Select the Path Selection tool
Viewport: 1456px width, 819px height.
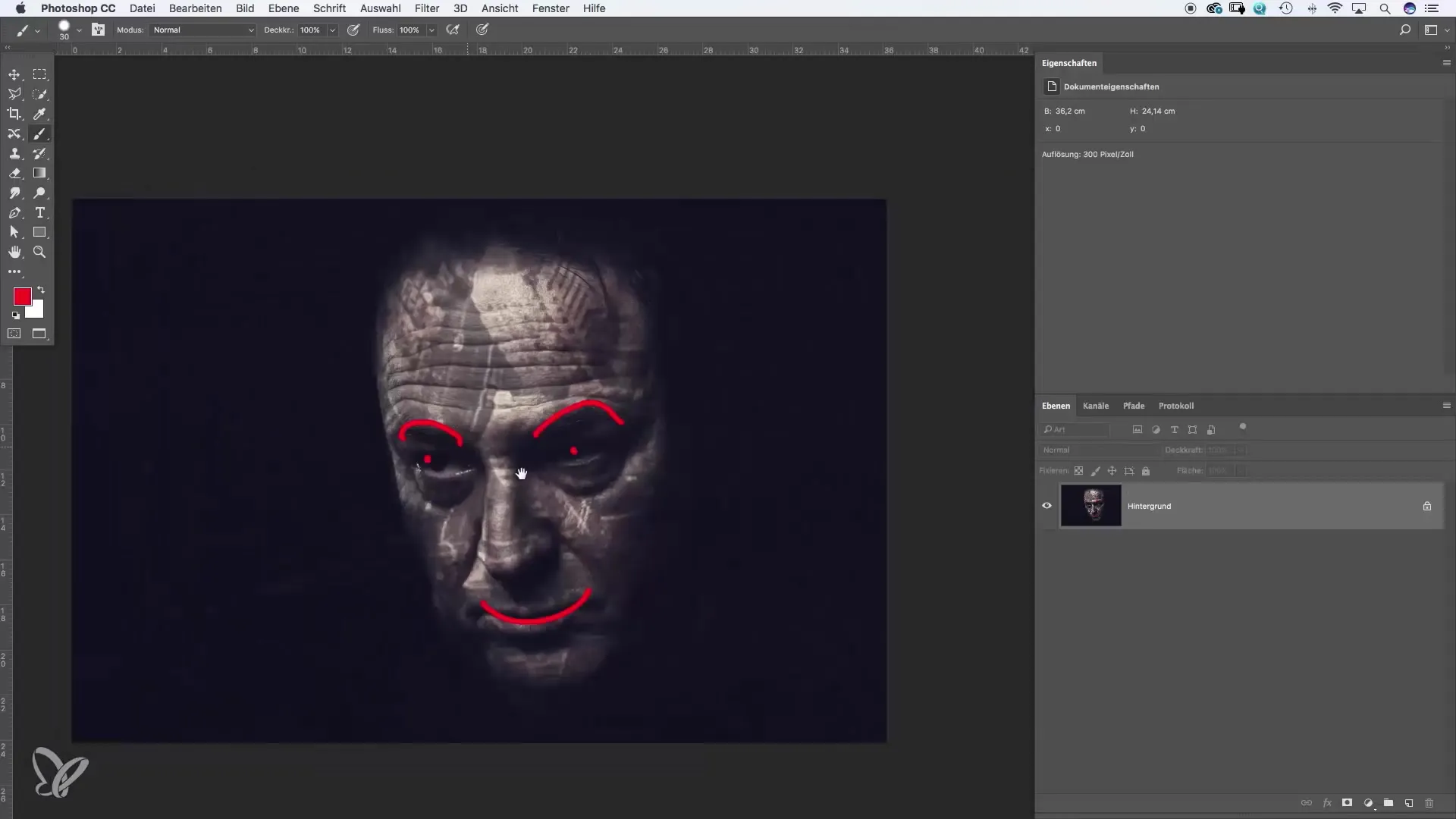(14, 232)
